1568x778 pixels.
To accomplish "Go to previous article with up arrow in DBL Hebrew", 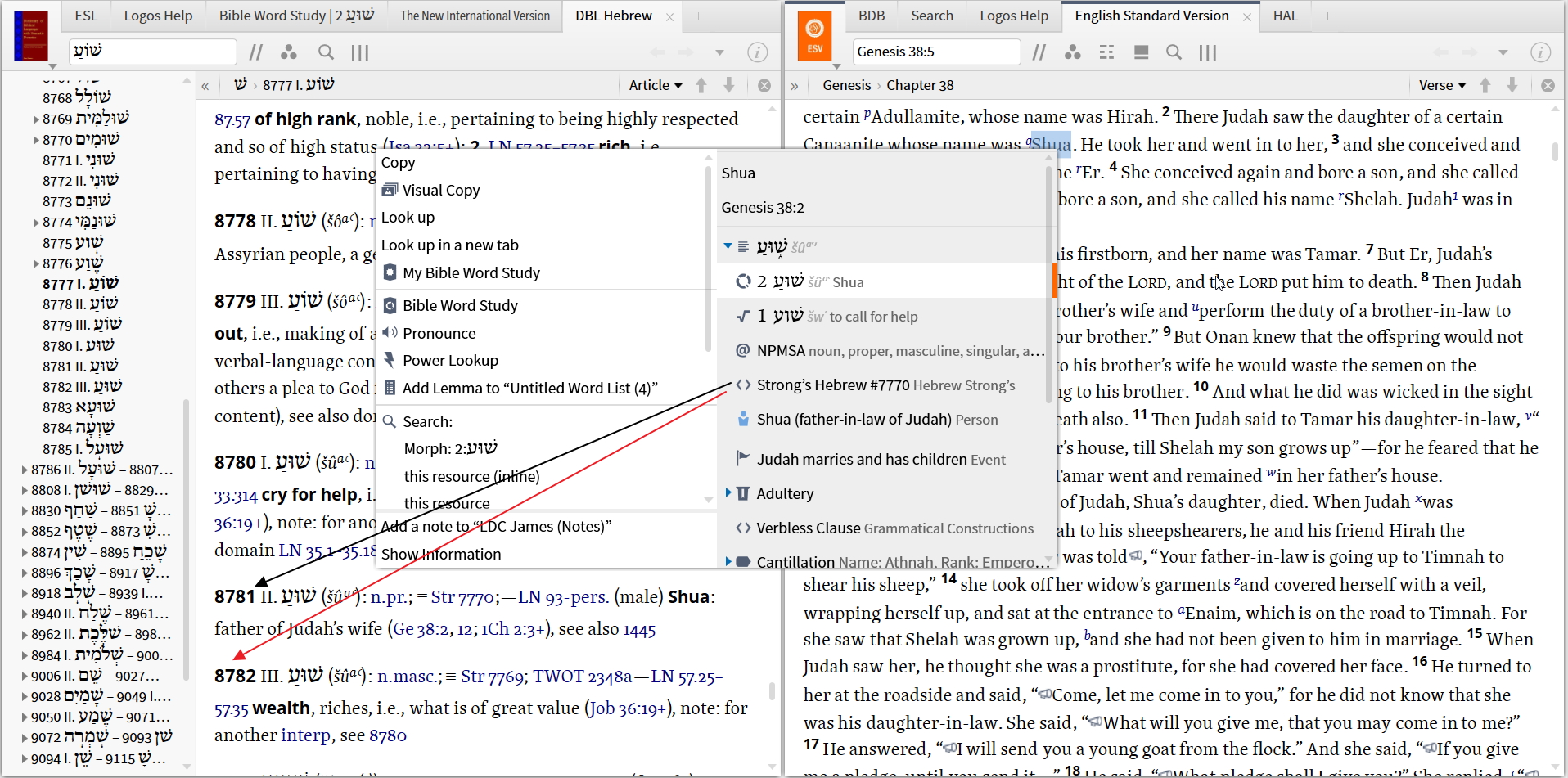I will [701, 85].
